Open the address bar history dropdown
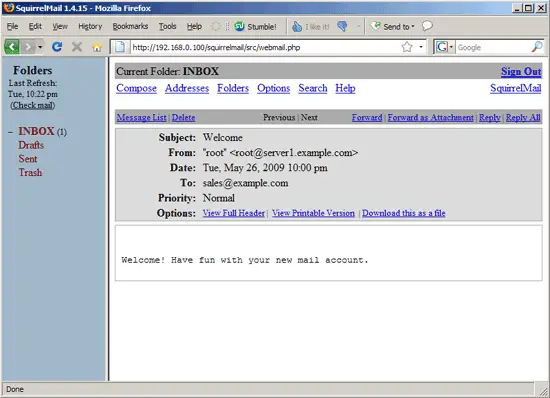Image resolution: width=550 pixels, height=398 pixels. 421,47
